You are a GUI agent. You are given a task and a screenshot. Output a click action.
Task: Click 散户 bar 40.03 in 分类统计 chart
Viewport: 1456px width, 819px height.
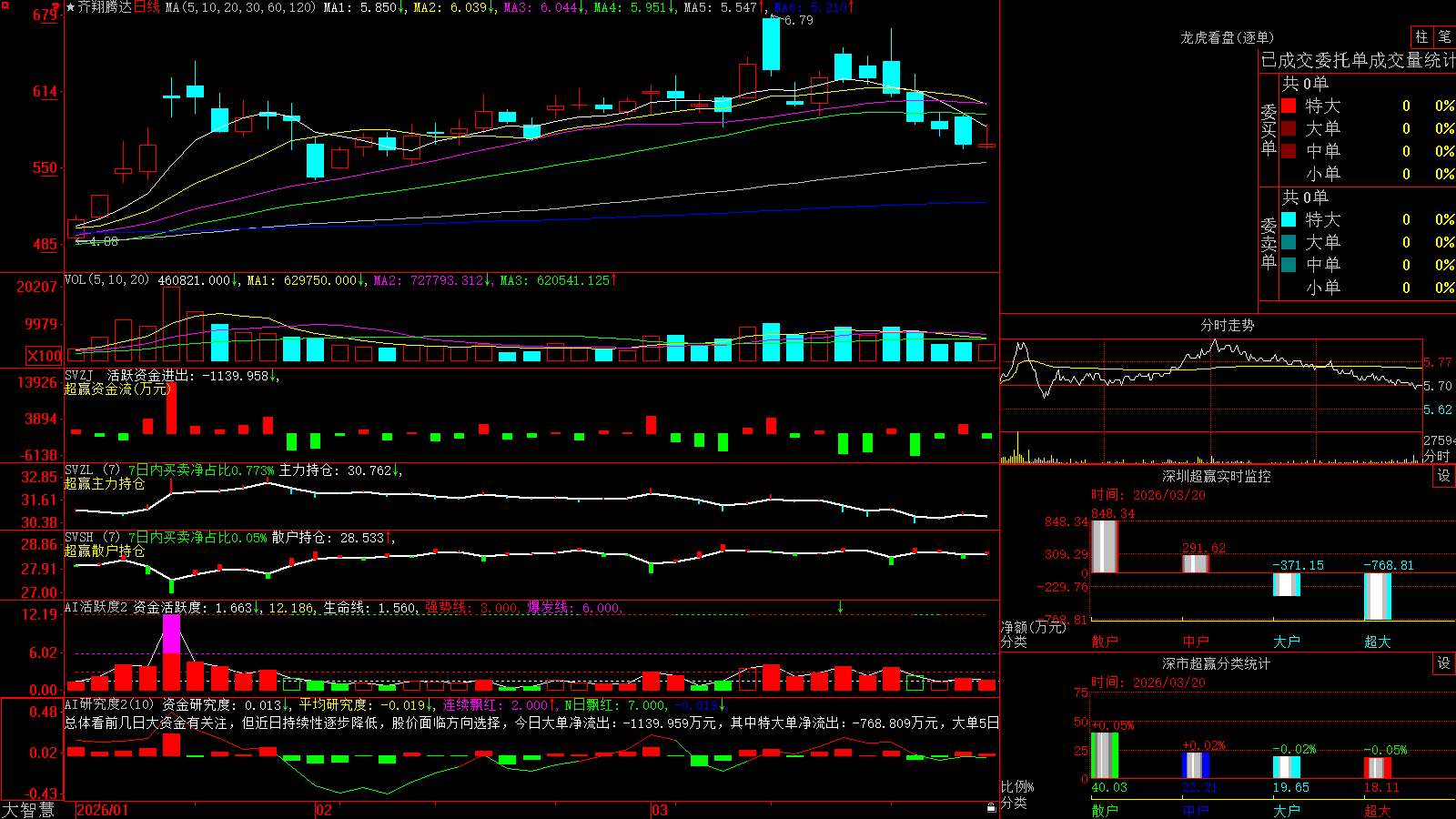(1105, 755)
